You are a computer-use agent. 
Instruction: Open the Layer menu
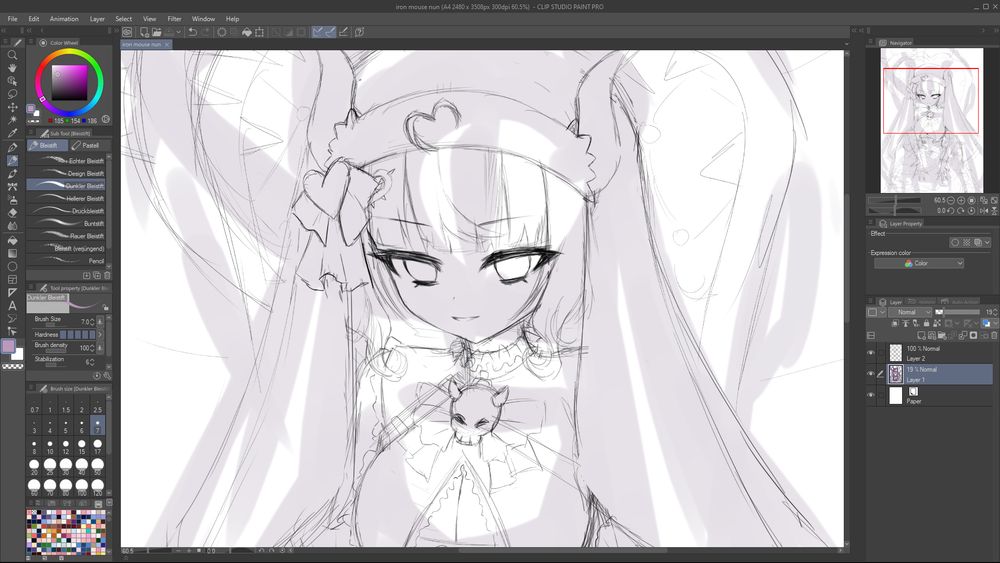97,19
